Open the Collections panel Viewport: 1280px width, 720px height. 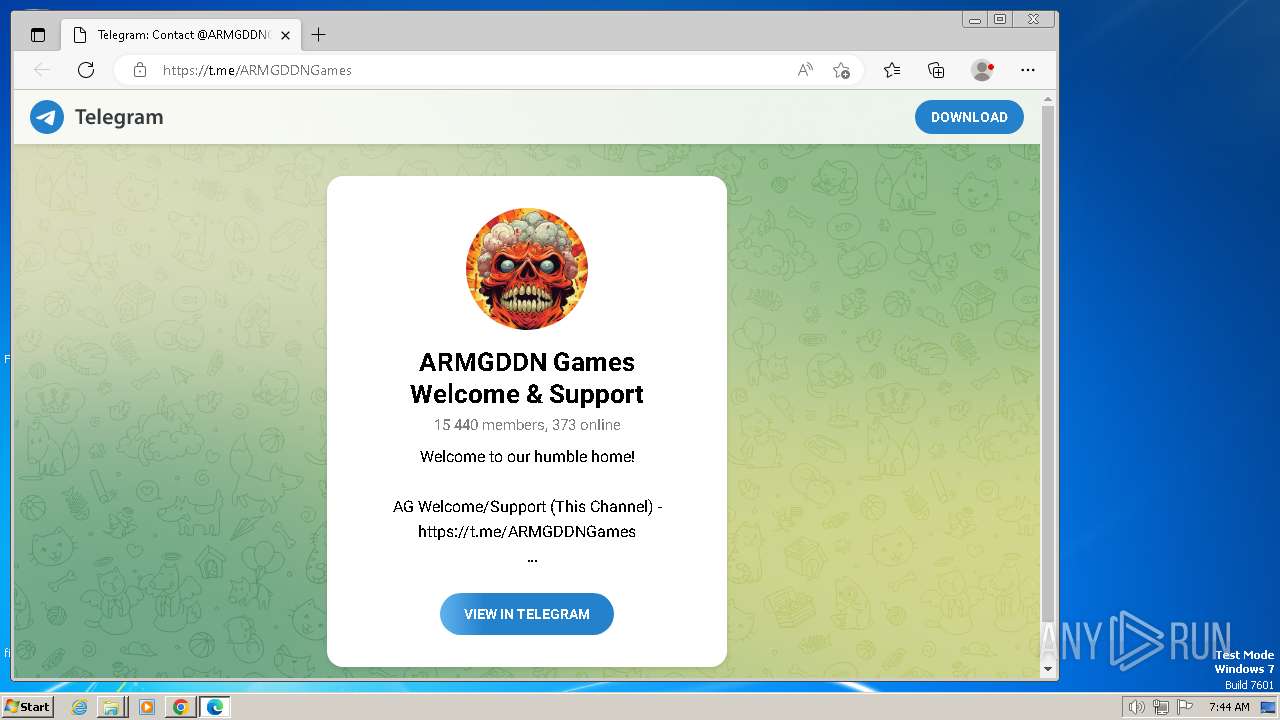[x=936, y=70]
